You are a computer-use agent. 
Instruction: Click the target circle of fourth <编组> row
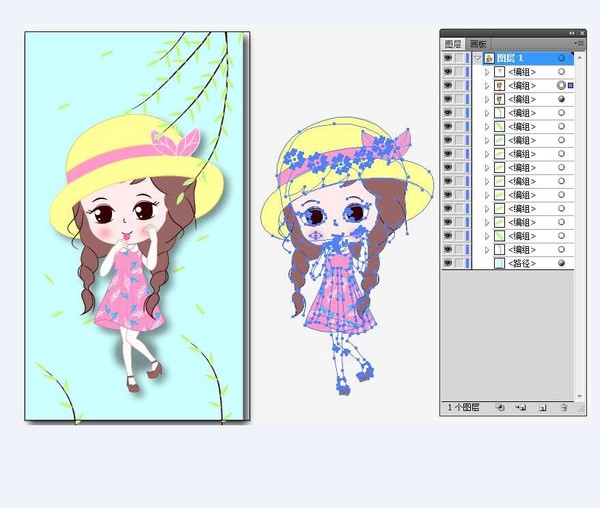point(561,113)
